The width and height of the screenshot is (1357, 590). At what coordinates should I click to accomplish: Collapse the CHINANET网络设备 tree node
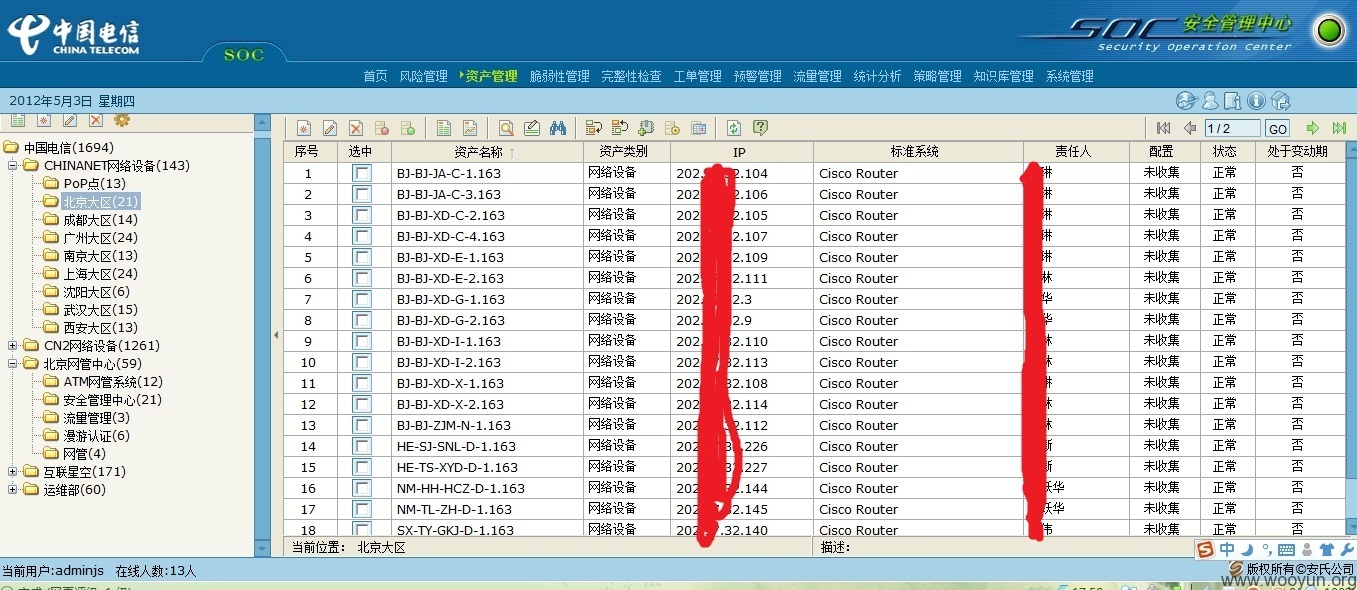point(12,166)
